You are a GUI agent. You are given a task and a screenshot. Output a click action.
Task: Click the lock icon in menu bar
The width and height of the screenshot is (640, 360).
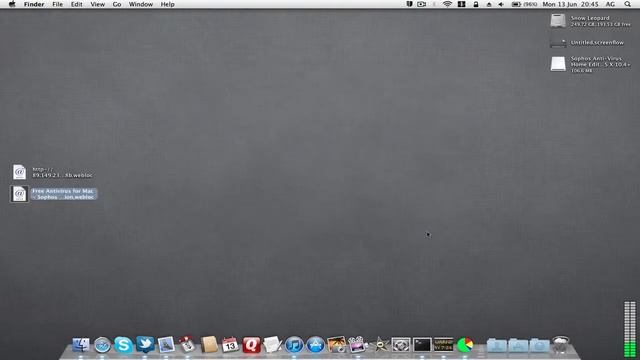pos(476,4)
